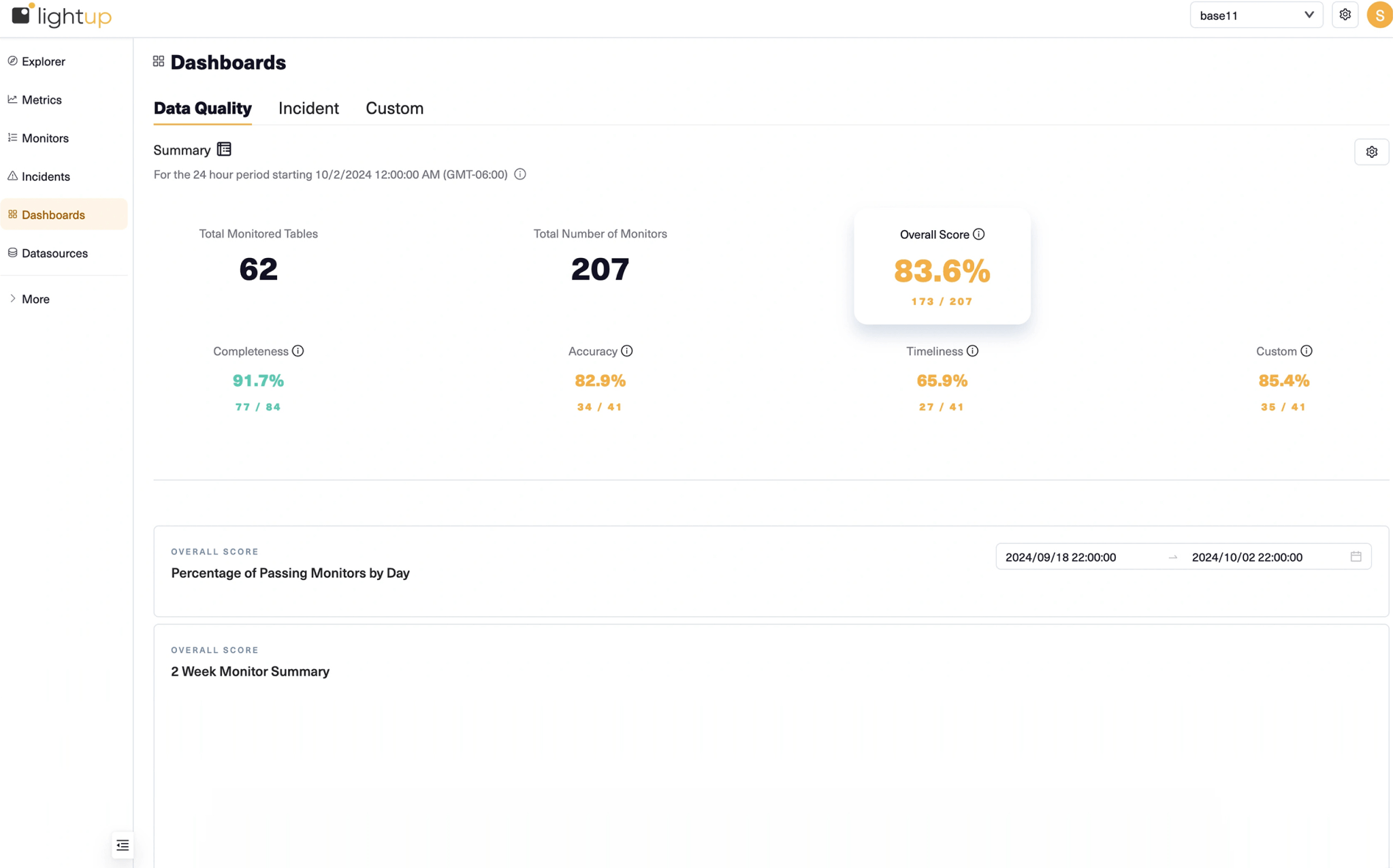
Task: Click the Timeliness score of 65.9%
Action: [942, 381]
